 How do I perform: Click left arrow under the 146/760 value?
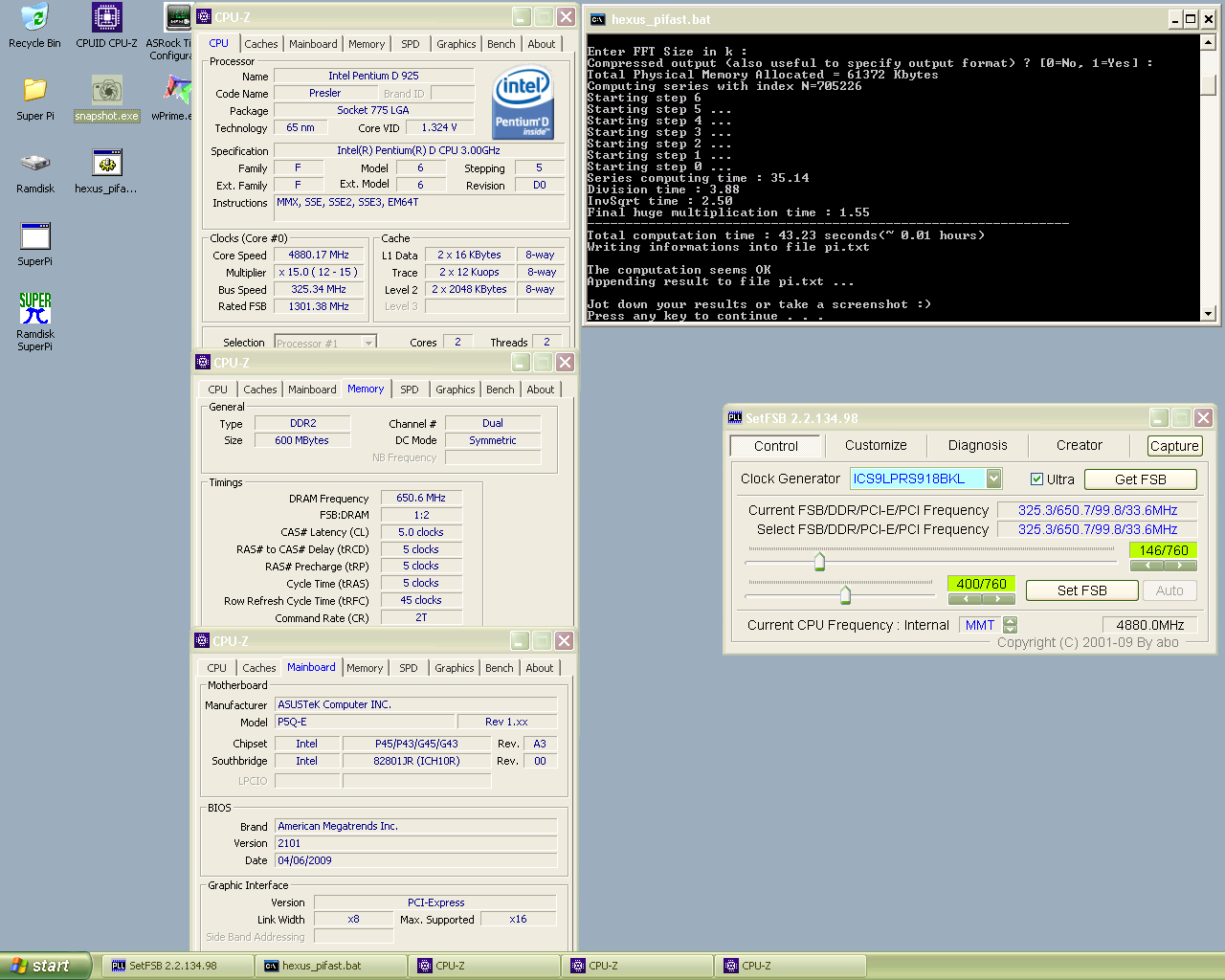pyautogui.click(x=1147, y=566)
